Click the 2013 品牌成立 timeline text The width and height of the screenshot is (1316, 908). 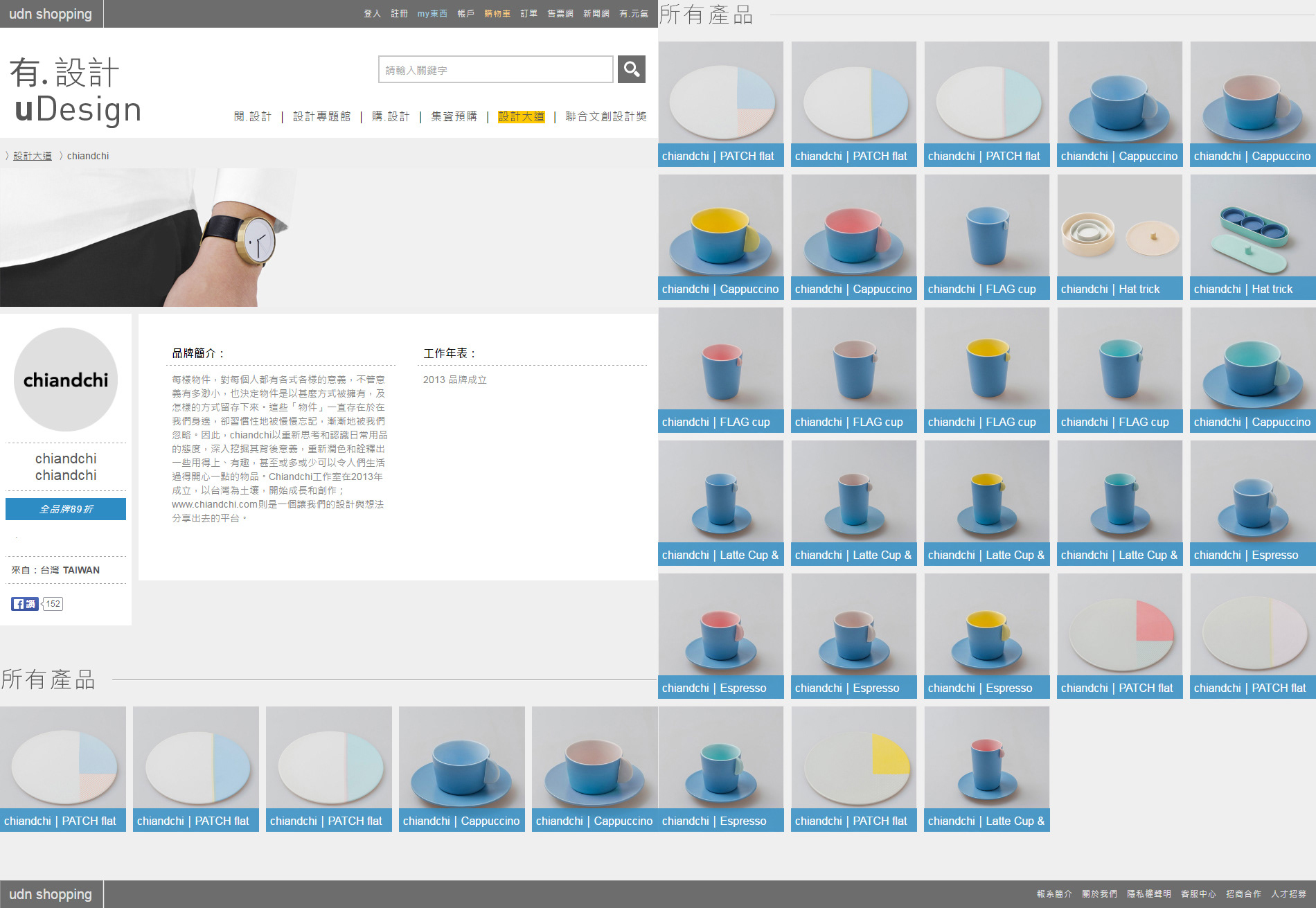pyautogui.click(x=455, y=380)
